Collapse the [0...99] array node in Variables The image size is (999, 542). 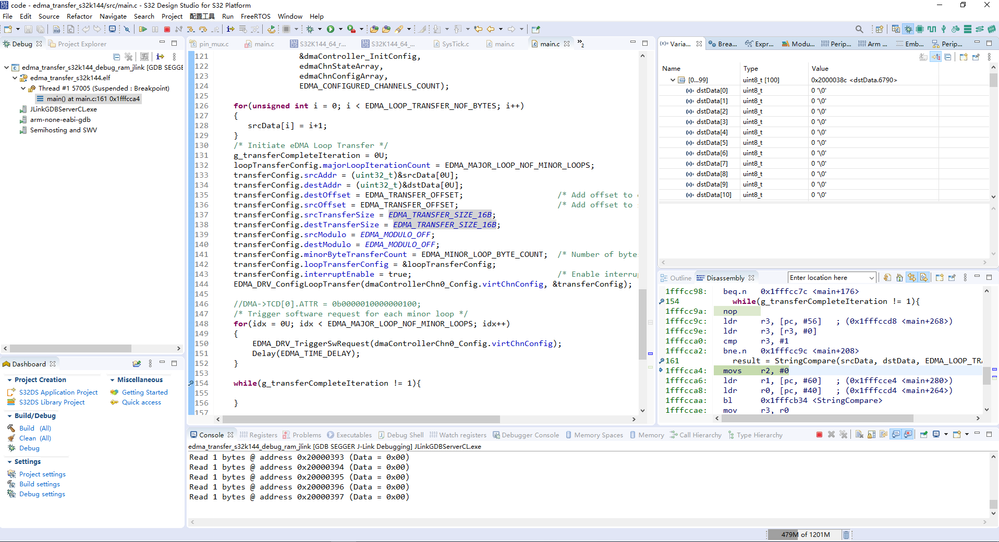coord(673,80)
